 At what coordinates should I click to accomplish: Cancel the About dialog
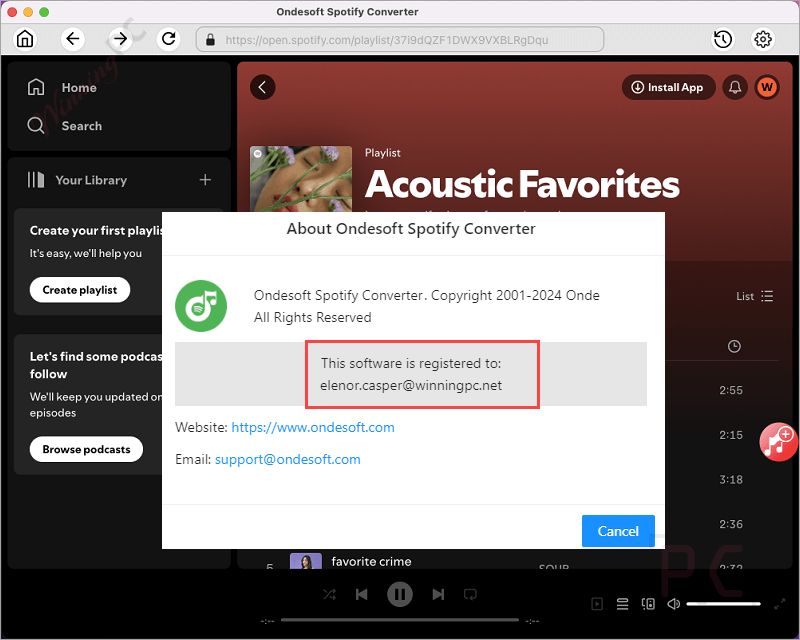(x=618, y=531)
